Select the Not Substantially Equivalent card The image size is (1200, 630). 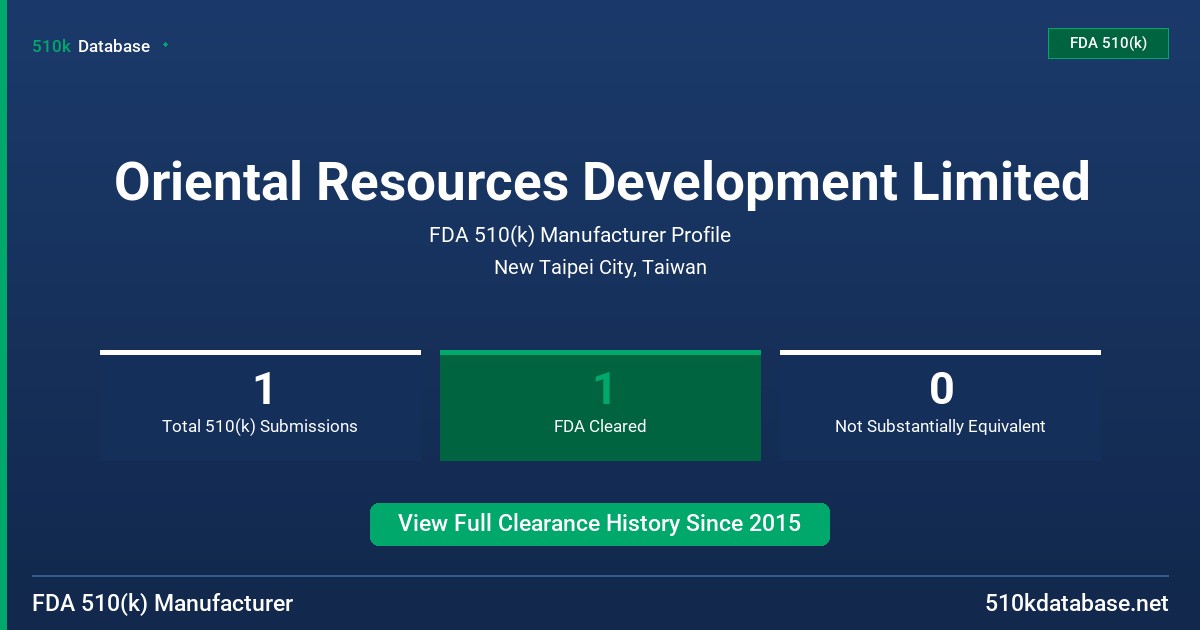[x=940, y=405]
